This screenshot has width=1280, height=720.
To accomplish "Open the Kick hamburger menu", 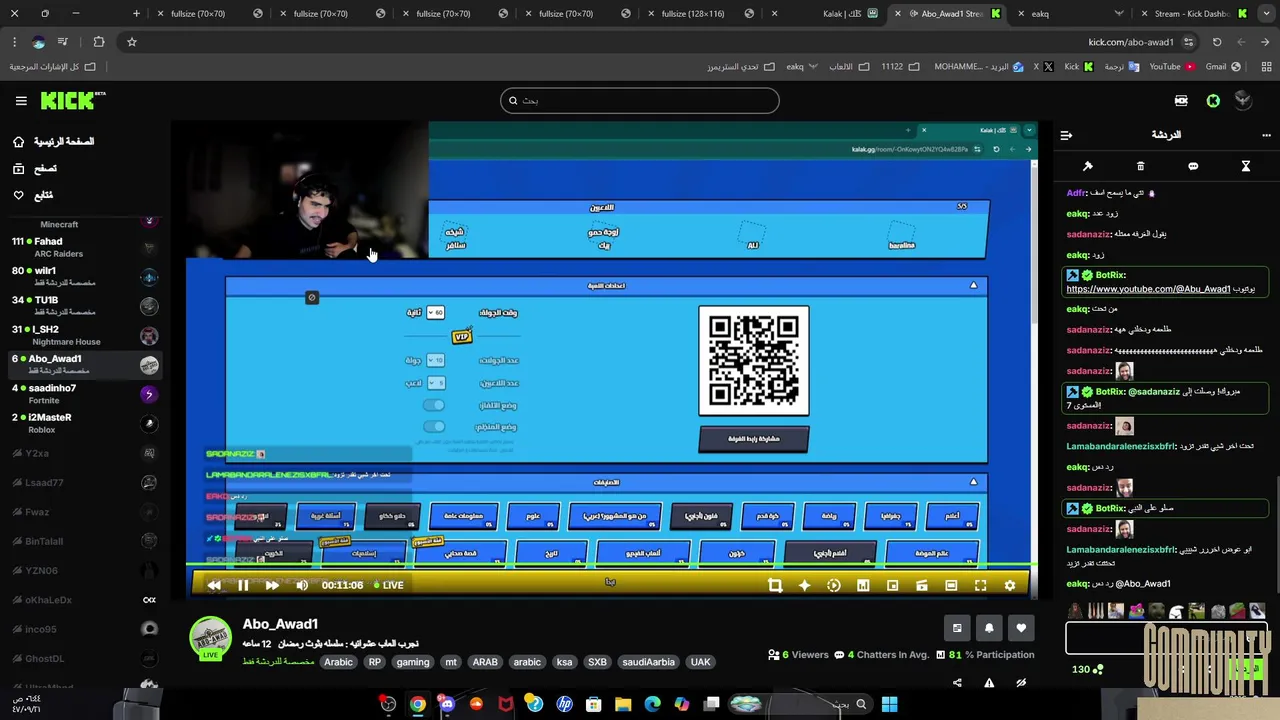I will (21, 101).
